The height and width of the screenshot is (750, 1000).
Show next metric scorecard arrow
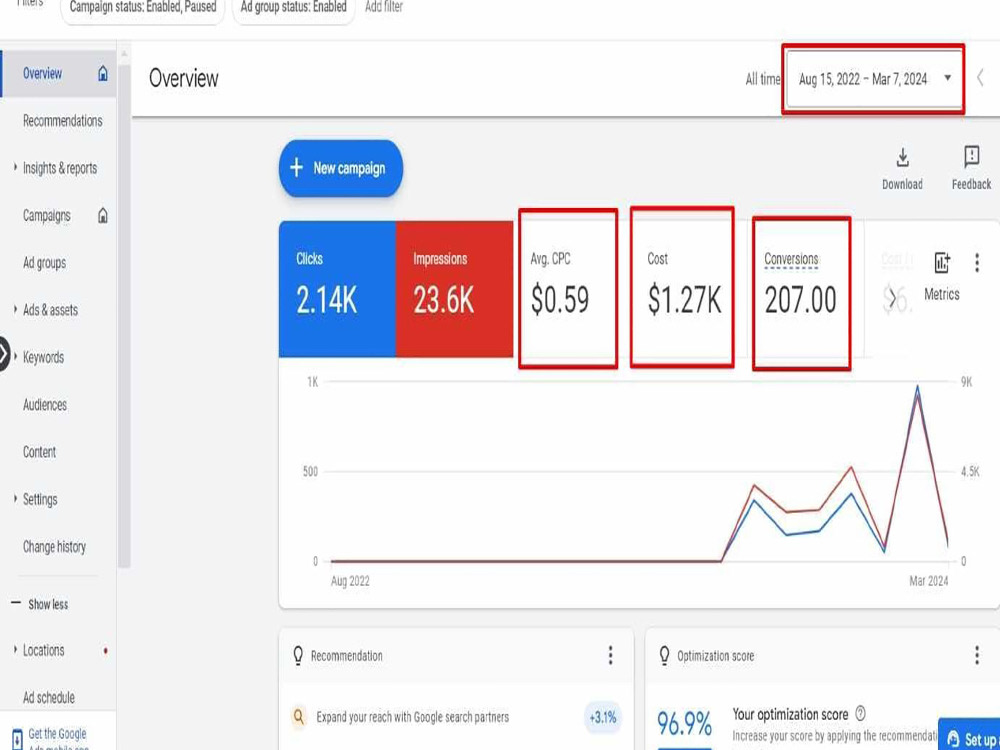point(892,298)
